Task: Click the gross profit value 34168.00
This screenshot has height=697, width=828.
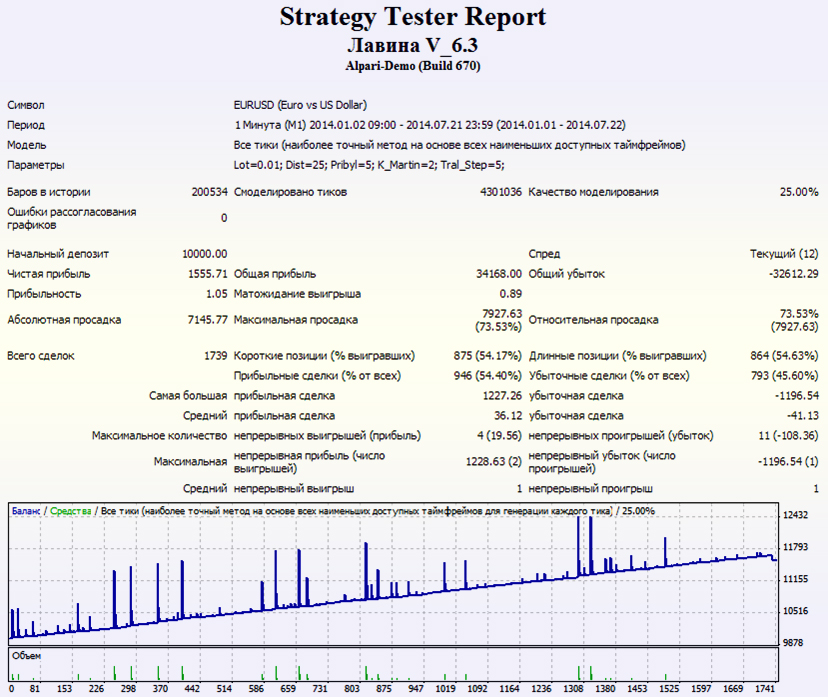Action: coord(498,274)
